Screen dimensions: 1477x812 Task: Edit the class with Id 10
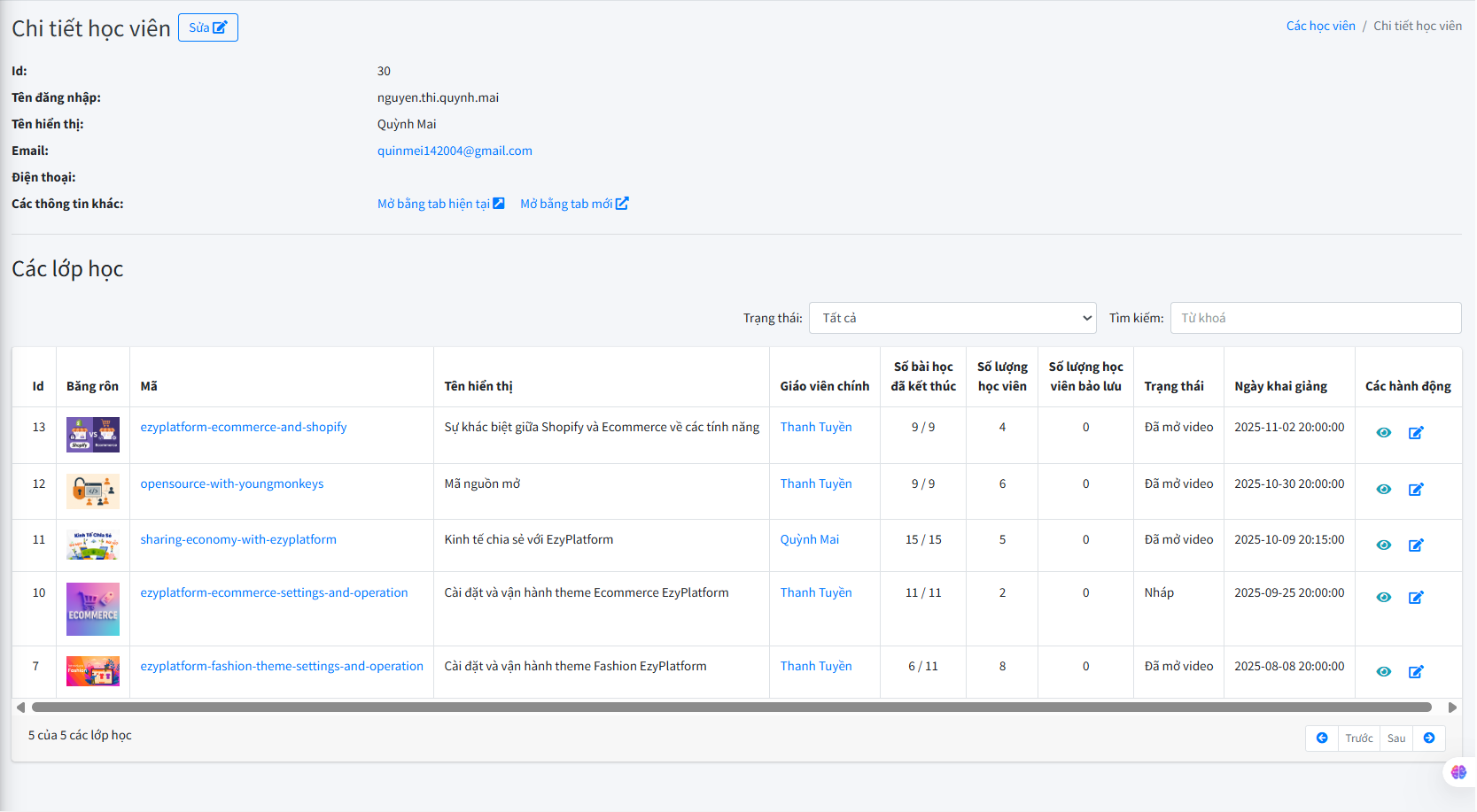pos(1416,598)
